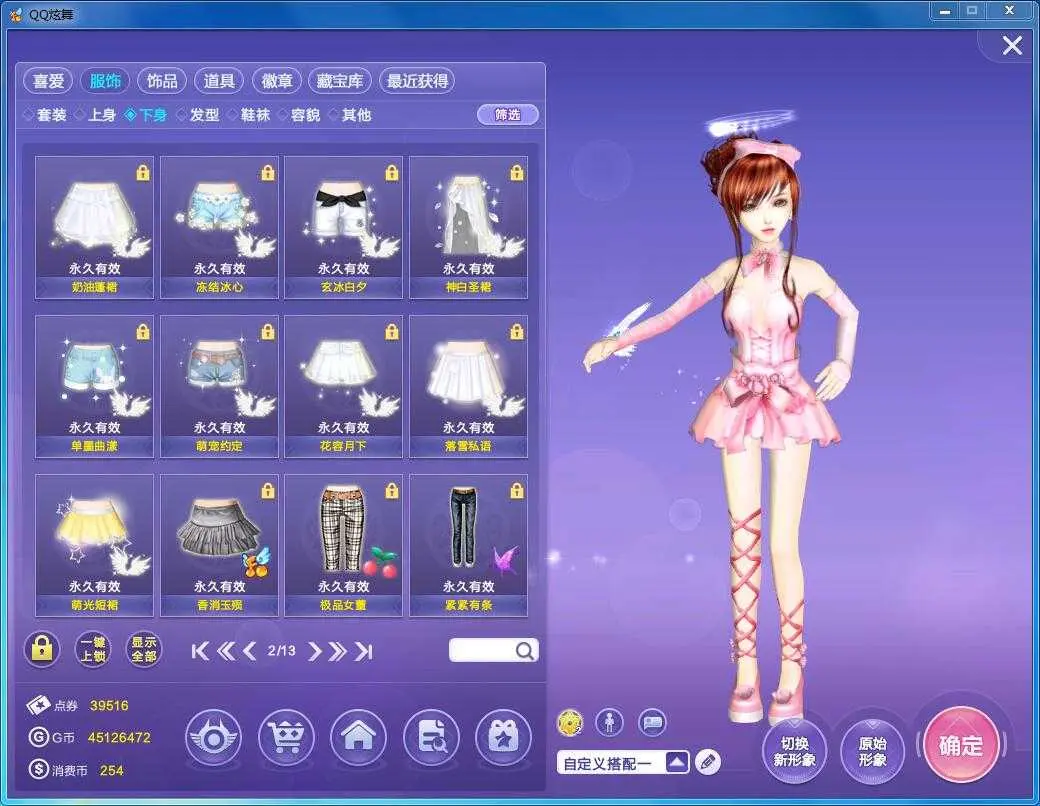Select the 萌光短裙 yellow skirt item
The image size is (1040, 806).
(94, 545)
